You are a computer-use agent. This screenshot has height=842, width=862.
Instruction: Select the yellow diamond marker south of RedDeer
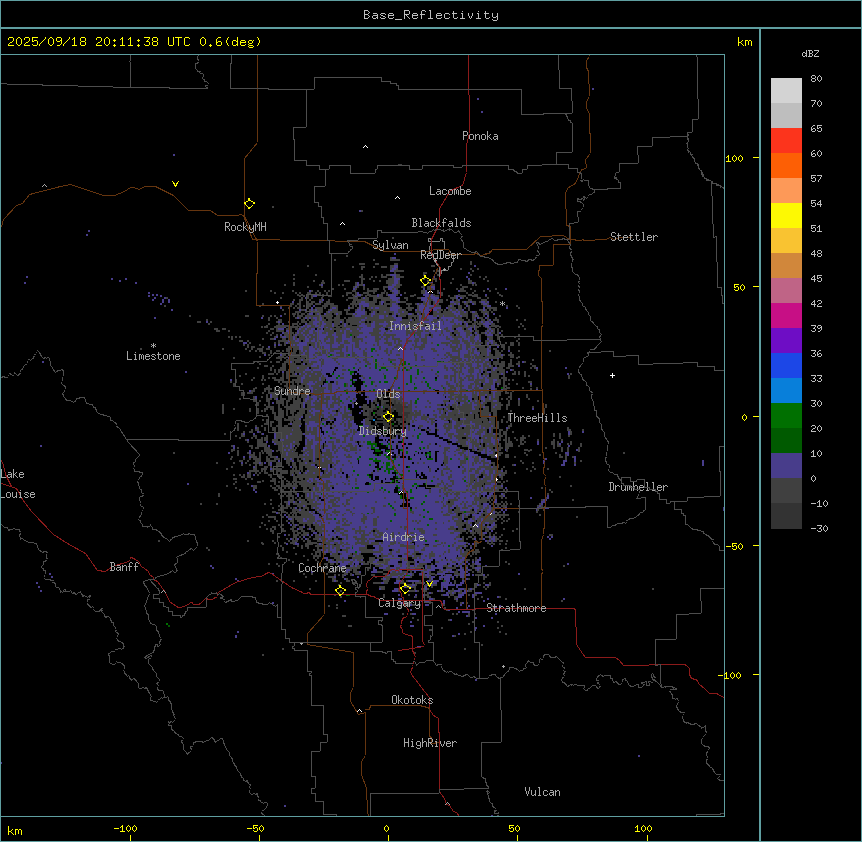425,281
